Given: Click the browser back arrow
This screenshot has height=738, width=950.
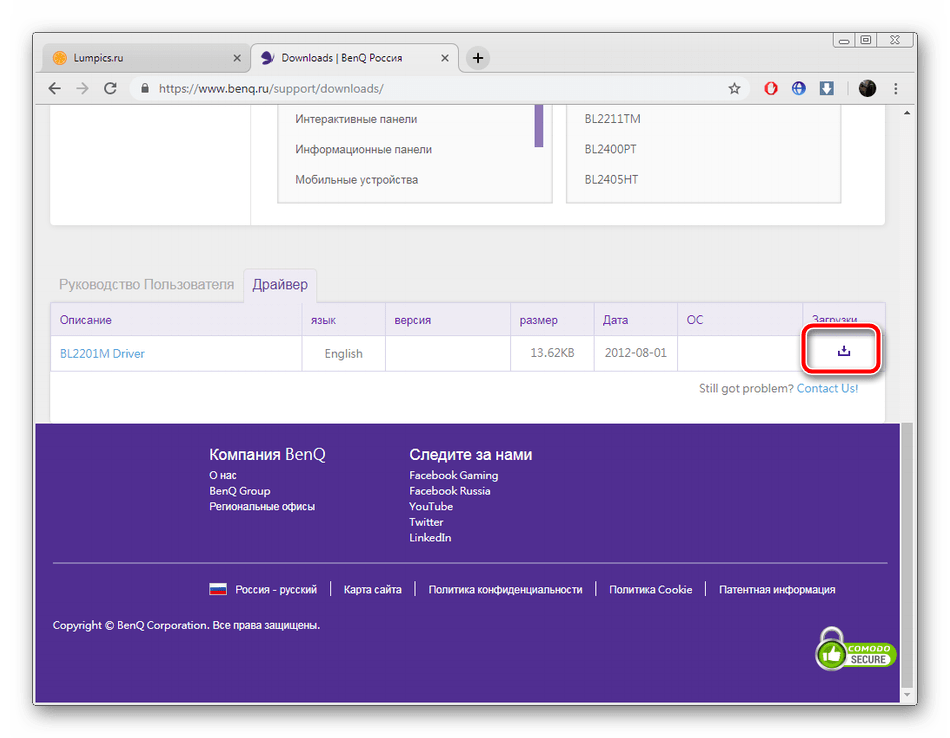Looking at the screenshot, I should click(x=55, y=88).
